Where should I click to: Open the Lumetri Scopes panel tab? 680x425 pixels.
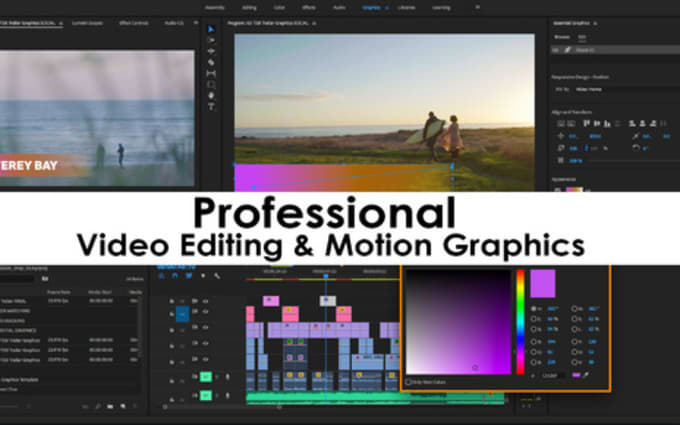tap(88, 23)
